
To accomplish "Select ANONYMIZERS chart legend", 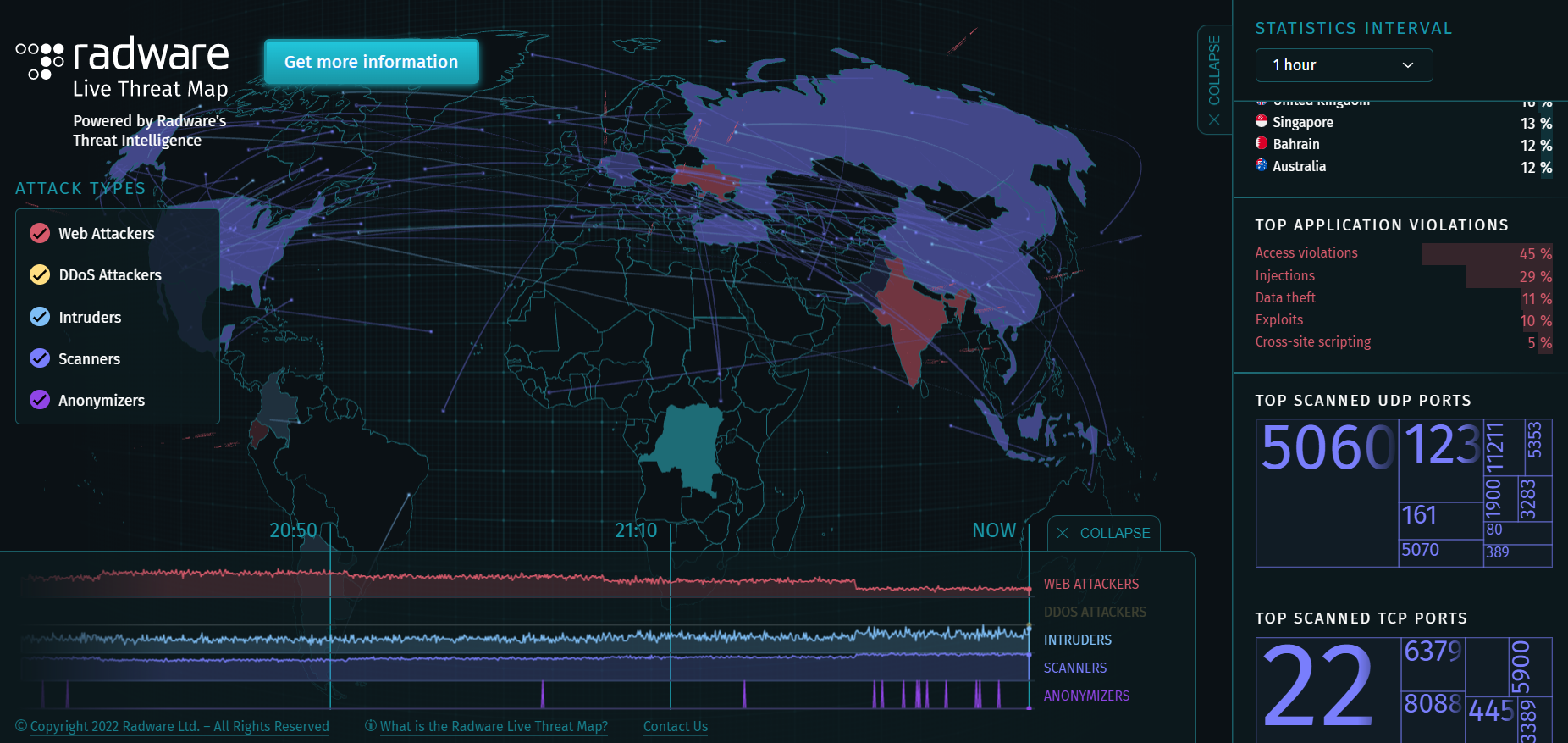I will [1086, 696].
